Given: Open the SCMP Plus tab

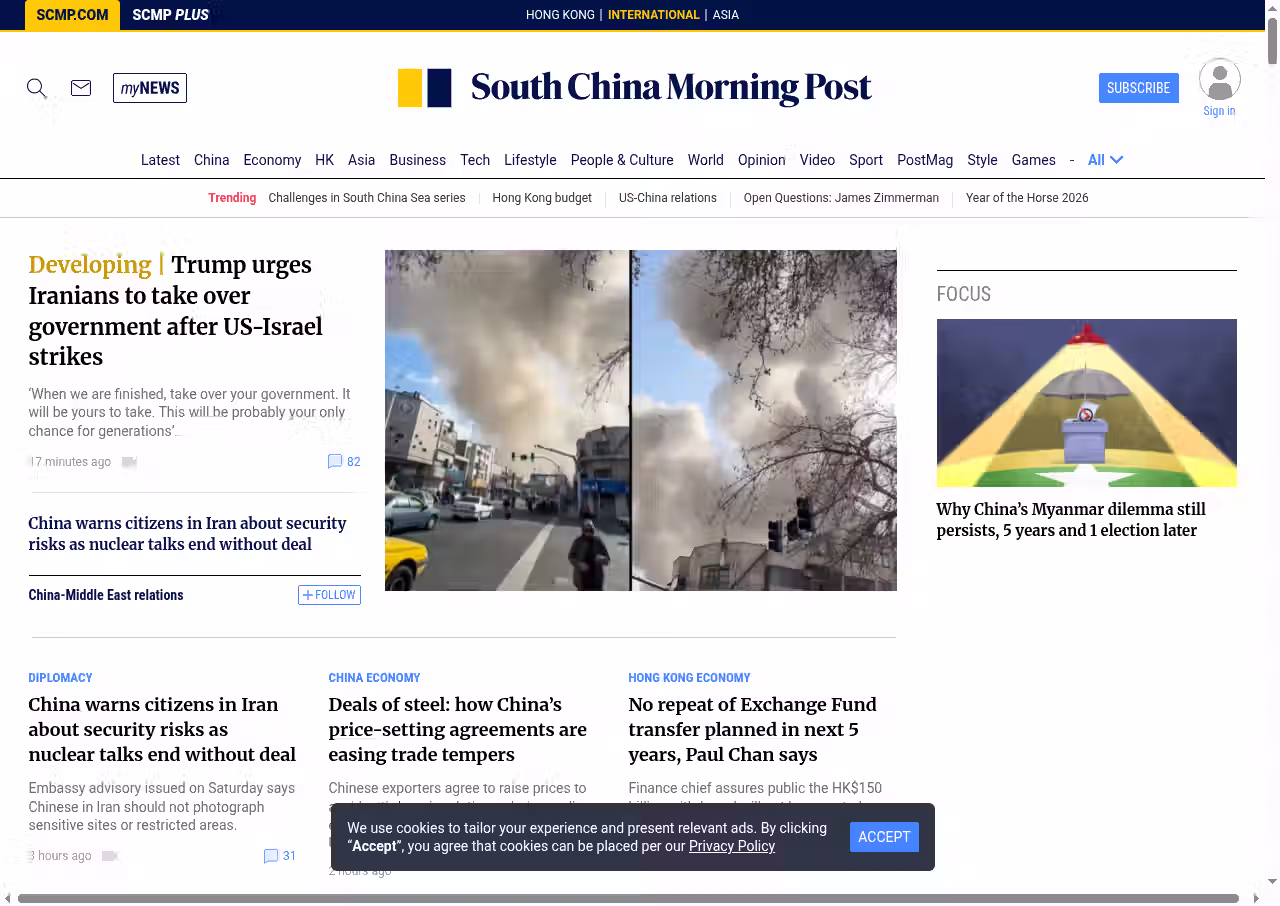Looking at the screenshot, I should (170, 15).
